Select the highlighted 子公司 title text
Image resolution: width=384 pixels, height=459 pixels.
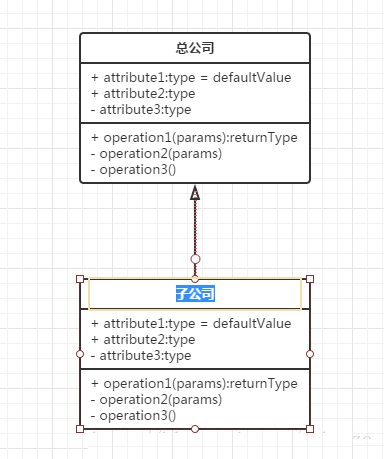195,294
